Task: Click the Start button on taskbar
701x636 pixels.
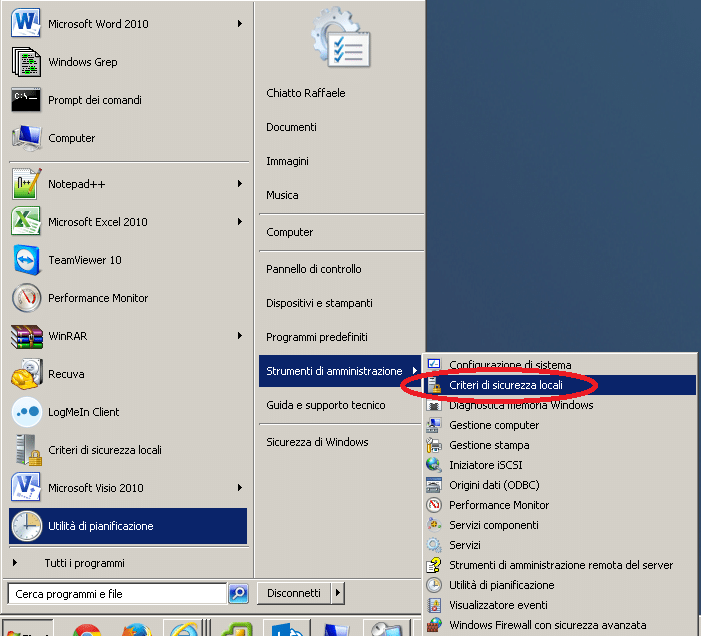Action: pos(28,628)
